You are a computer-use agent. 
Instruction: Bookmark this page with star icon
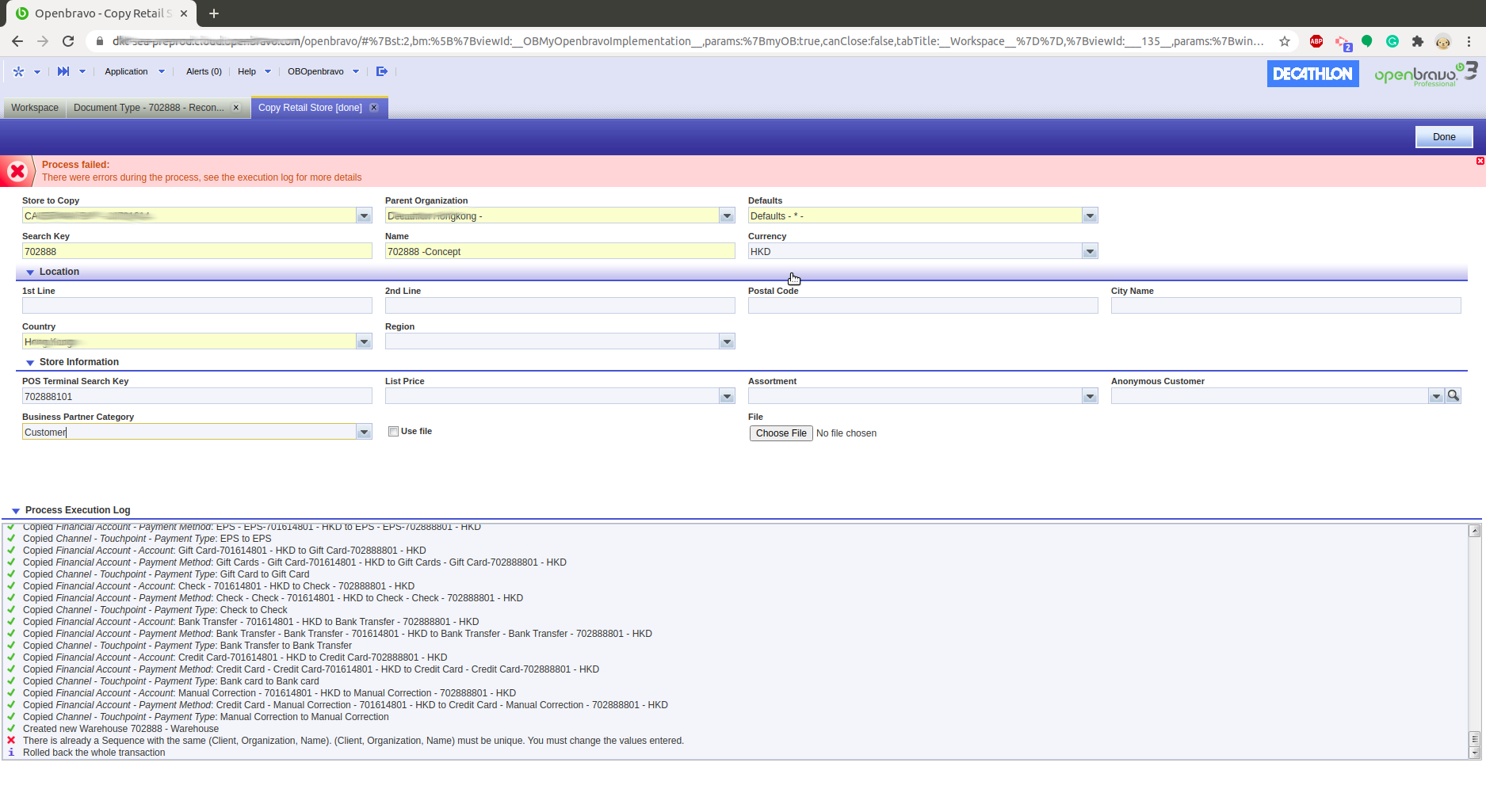(x=1285, y=41)
